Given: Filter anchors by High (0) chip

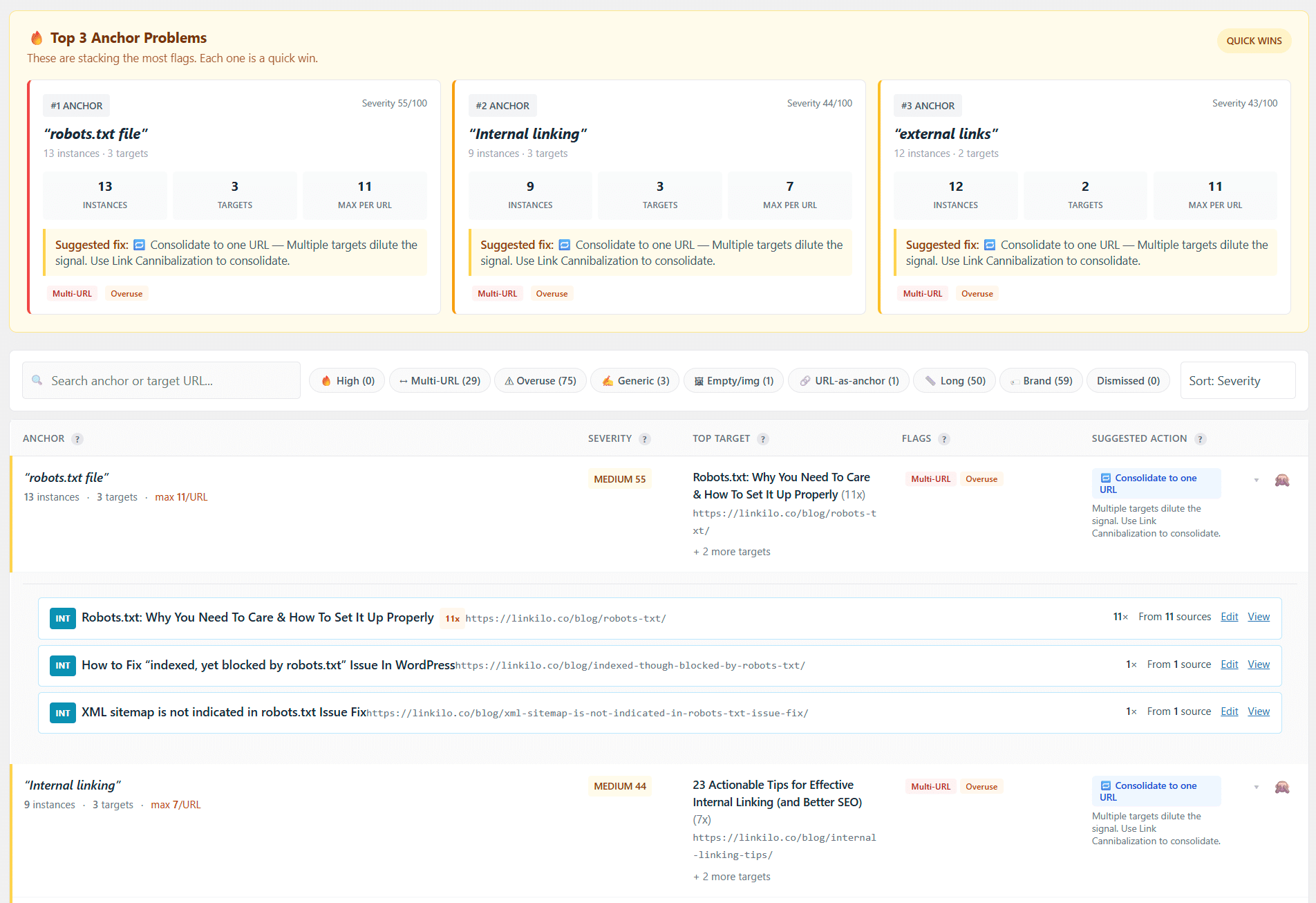Looking at the screenshot, I should coord(347,381).
